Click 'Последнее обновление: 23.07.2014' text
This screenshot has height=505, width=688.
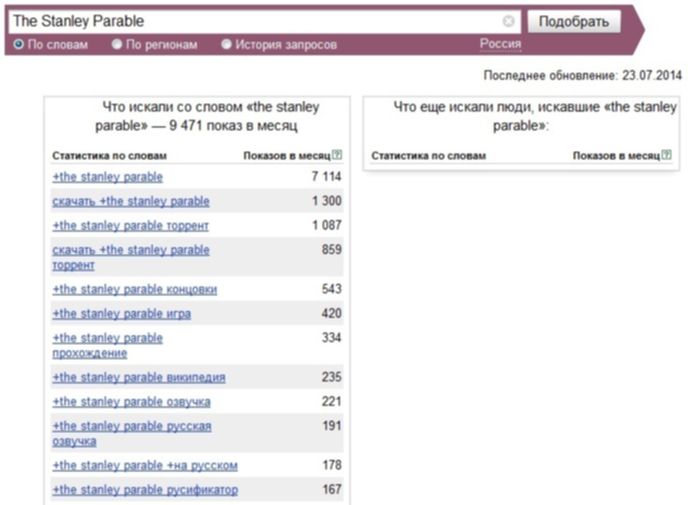coord(583,75)
